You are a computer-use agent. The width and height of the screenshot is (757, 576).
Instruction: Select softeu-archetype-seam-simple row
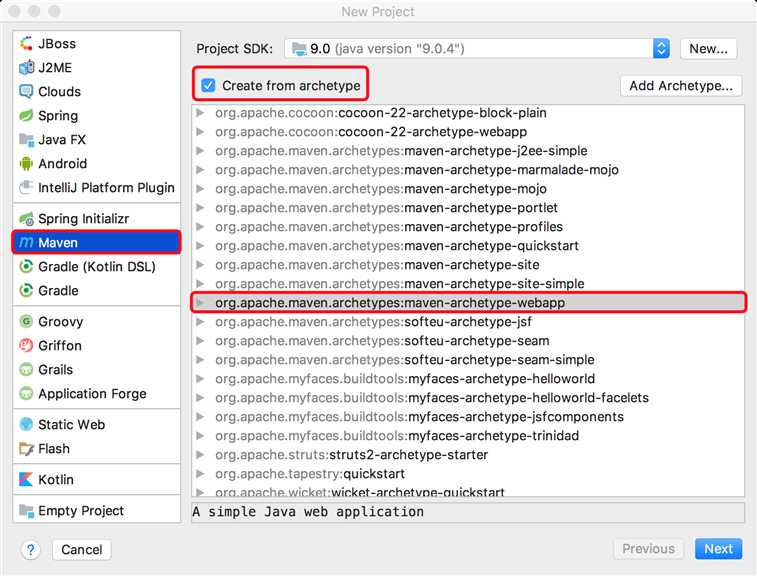click(x=468, y=360)
